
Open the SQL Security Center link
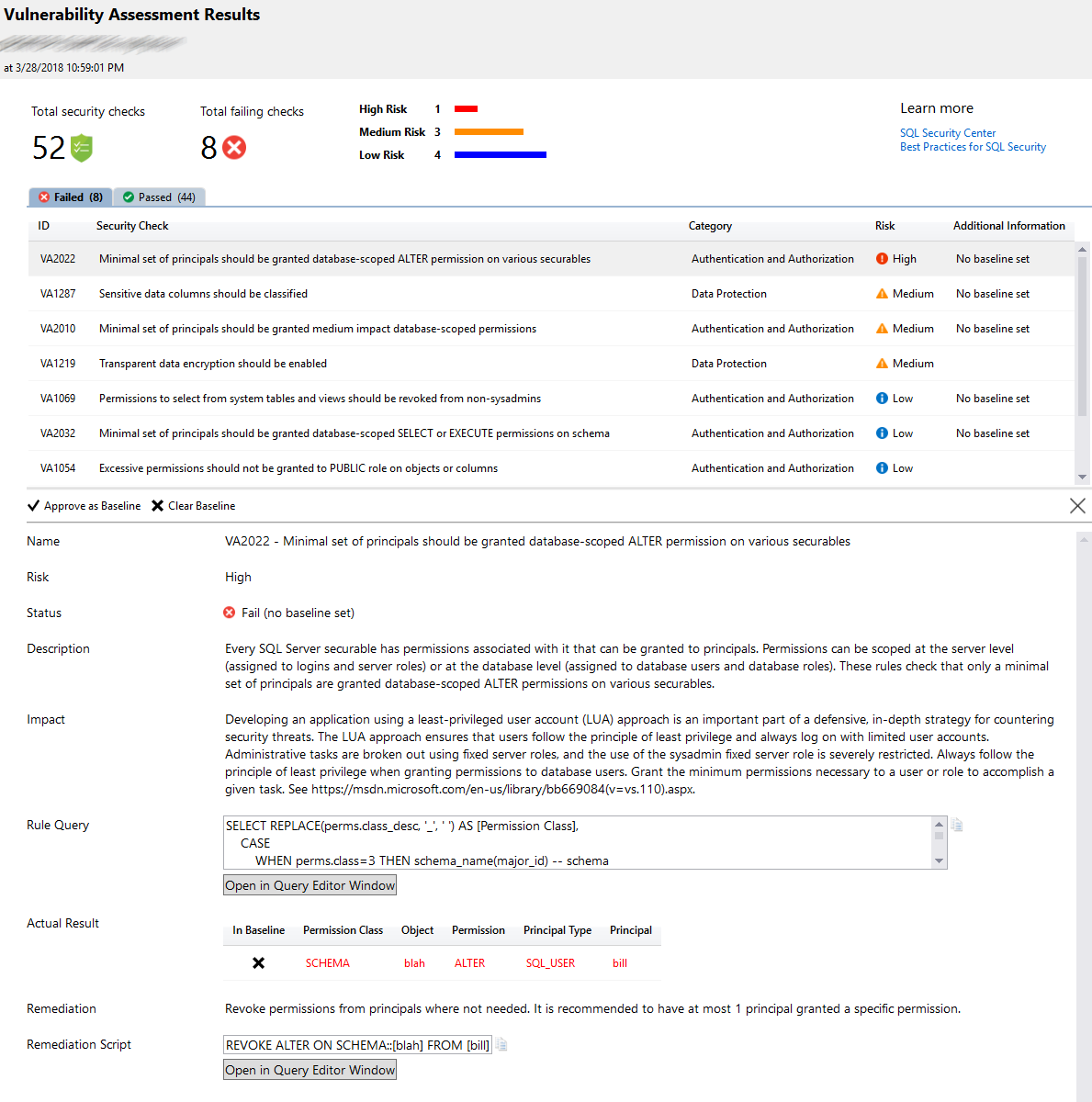point(948,132)
